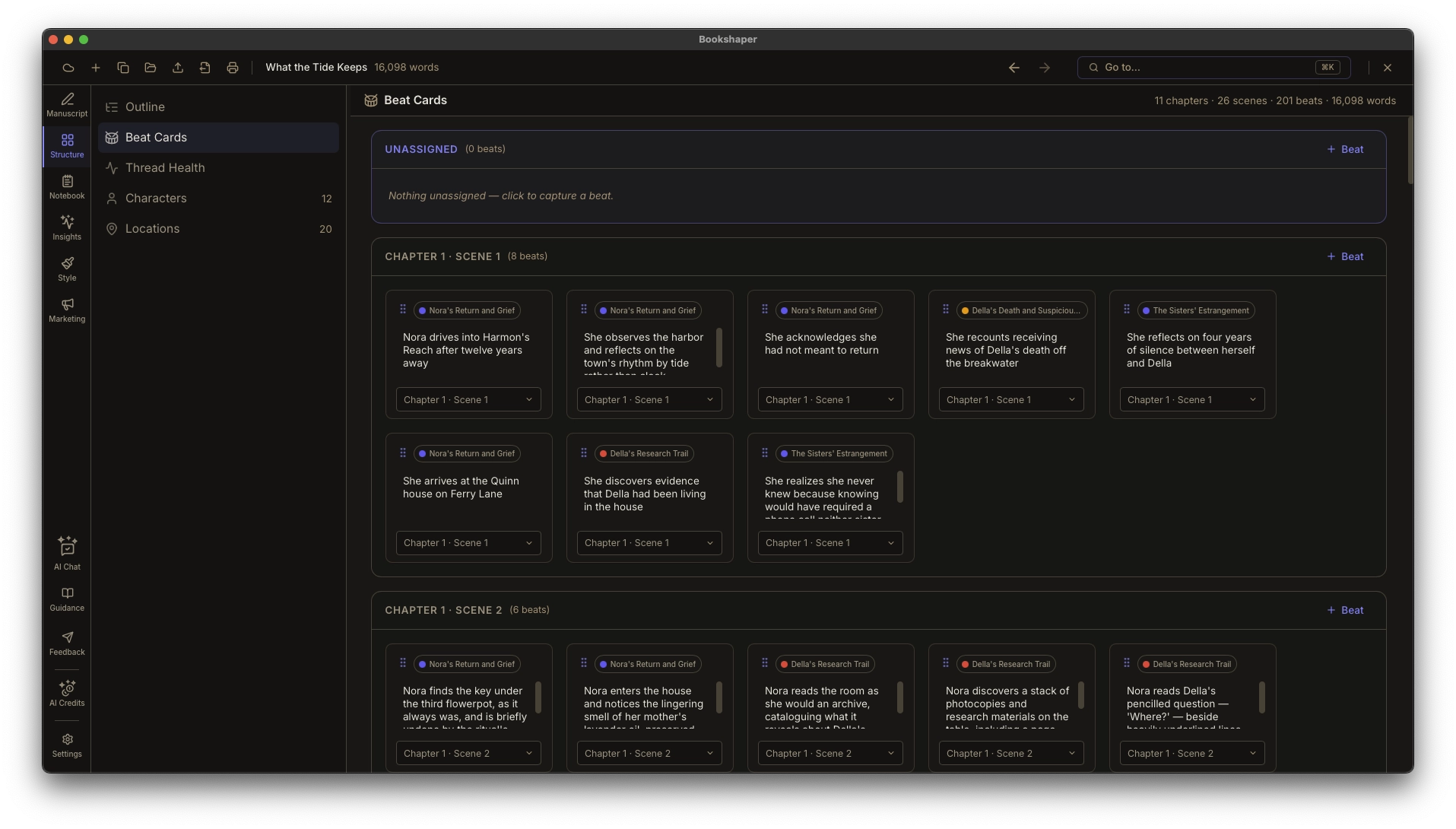Open Chapter 1 · Scene 2 dropdown on flowerpot card
The image size is (1456, 829).
468,754
